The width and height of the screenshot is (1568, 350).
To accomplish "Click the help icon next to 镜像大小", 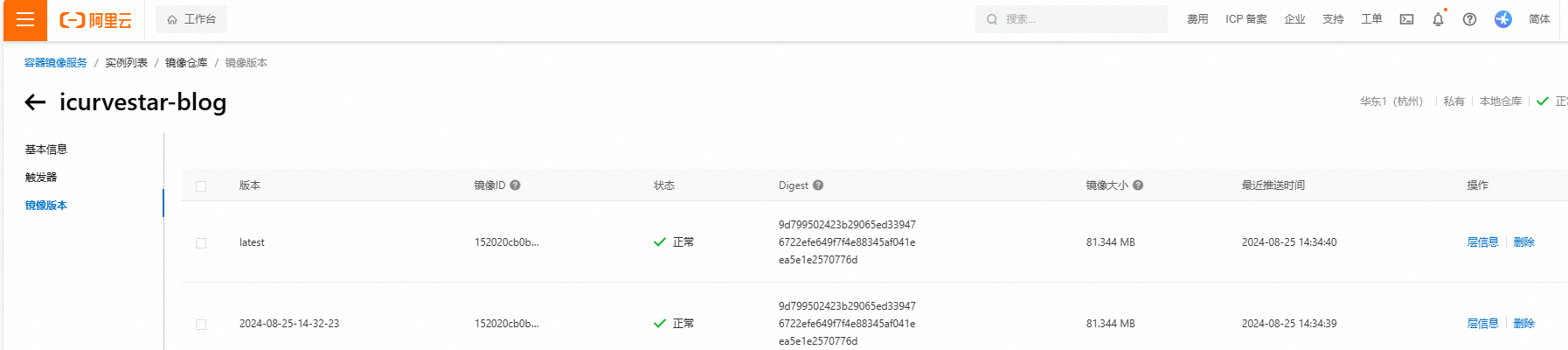I will (x=1138, y=185).
